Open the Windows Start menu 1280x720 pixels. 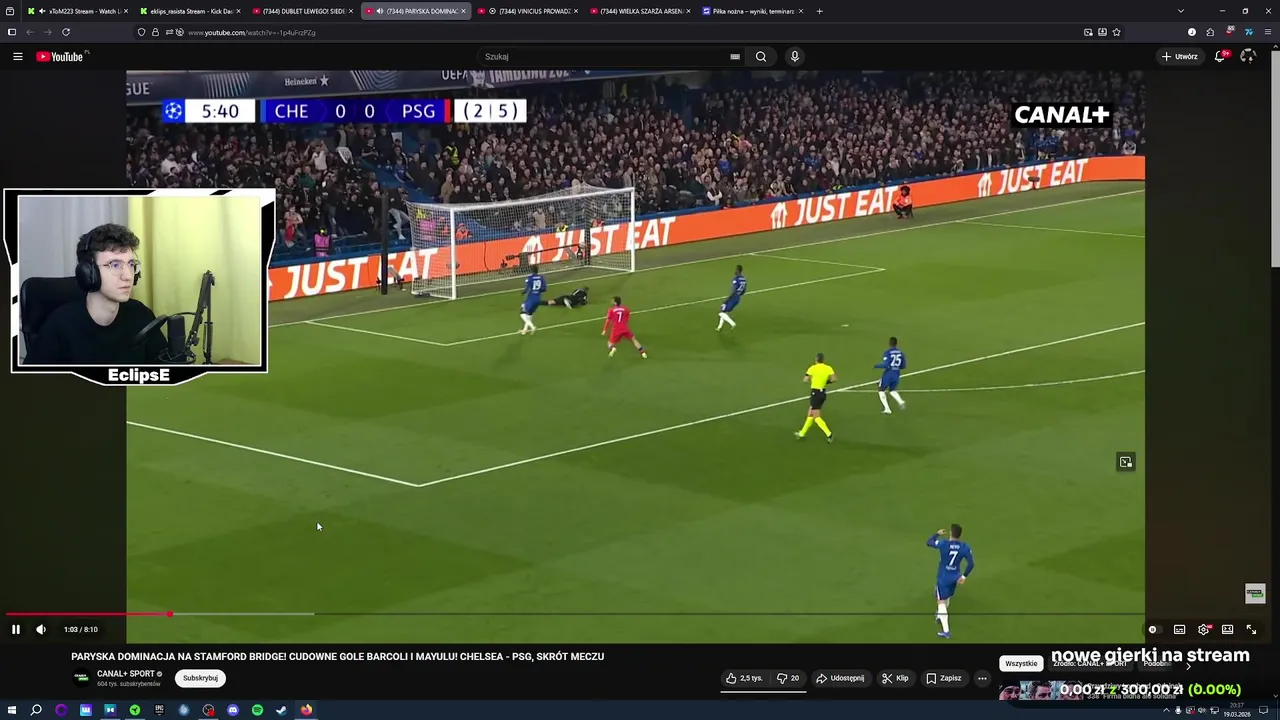(x=12, y=710)
